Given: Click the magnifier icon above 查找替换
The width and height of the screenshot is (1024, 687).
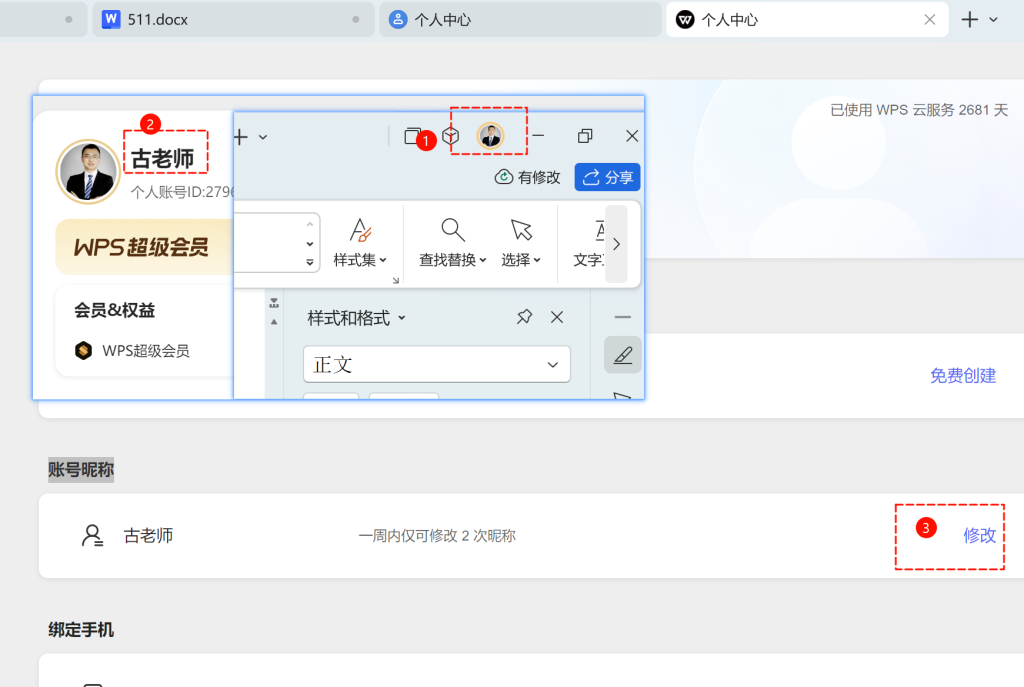Looking at the screenshot, I should point(453,230).
